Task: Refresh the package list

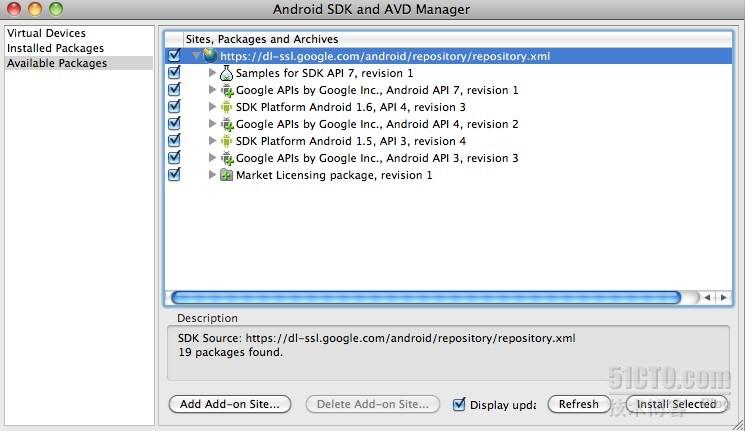Action: tap(579, 404)
